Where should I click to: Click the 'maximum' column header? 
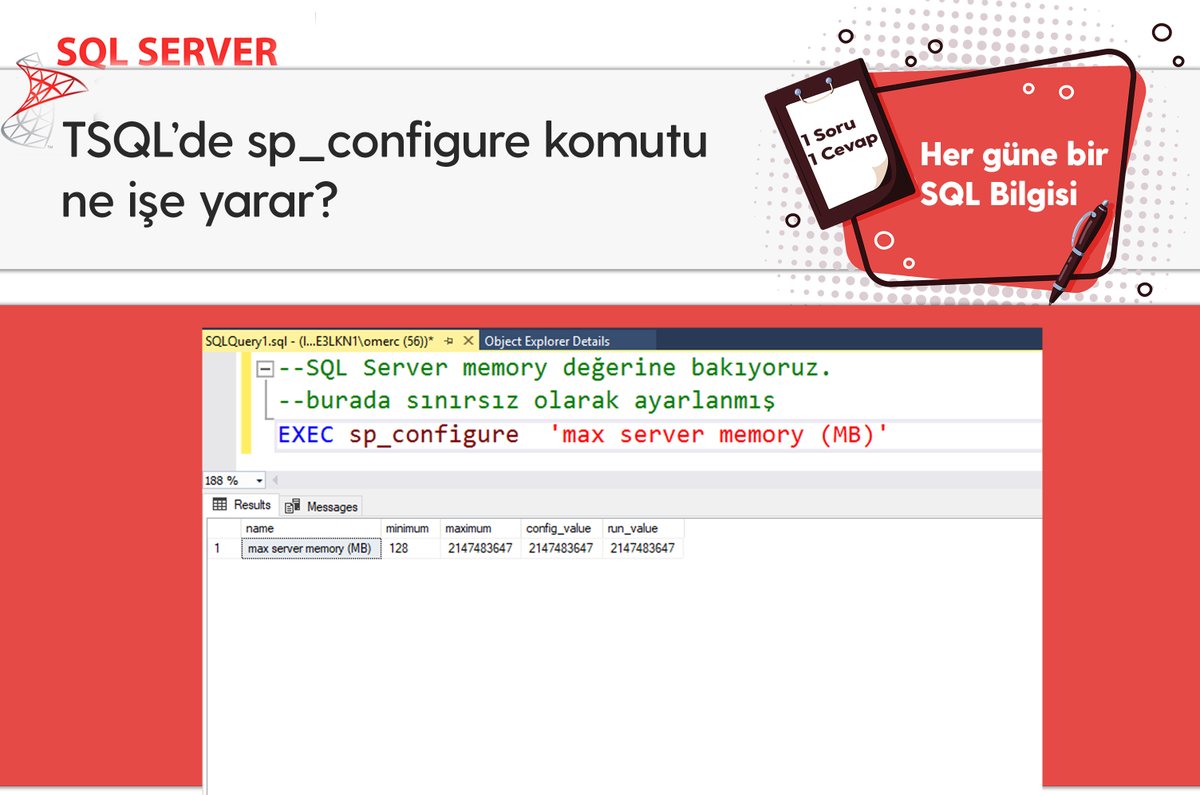coord(480,528)
